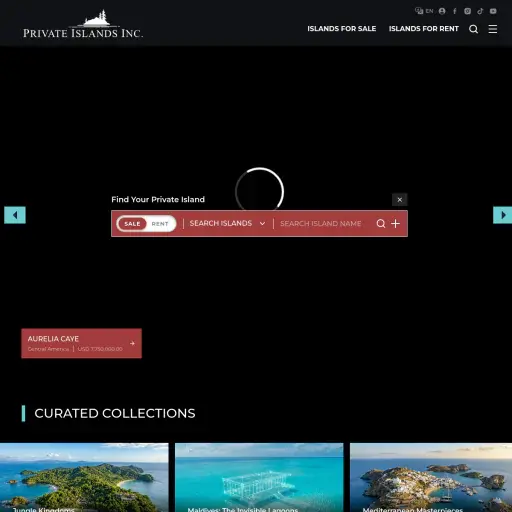Close the Find Your Private Island panel
This screenshot has width=512, height=512.
[x=399, y=200]
